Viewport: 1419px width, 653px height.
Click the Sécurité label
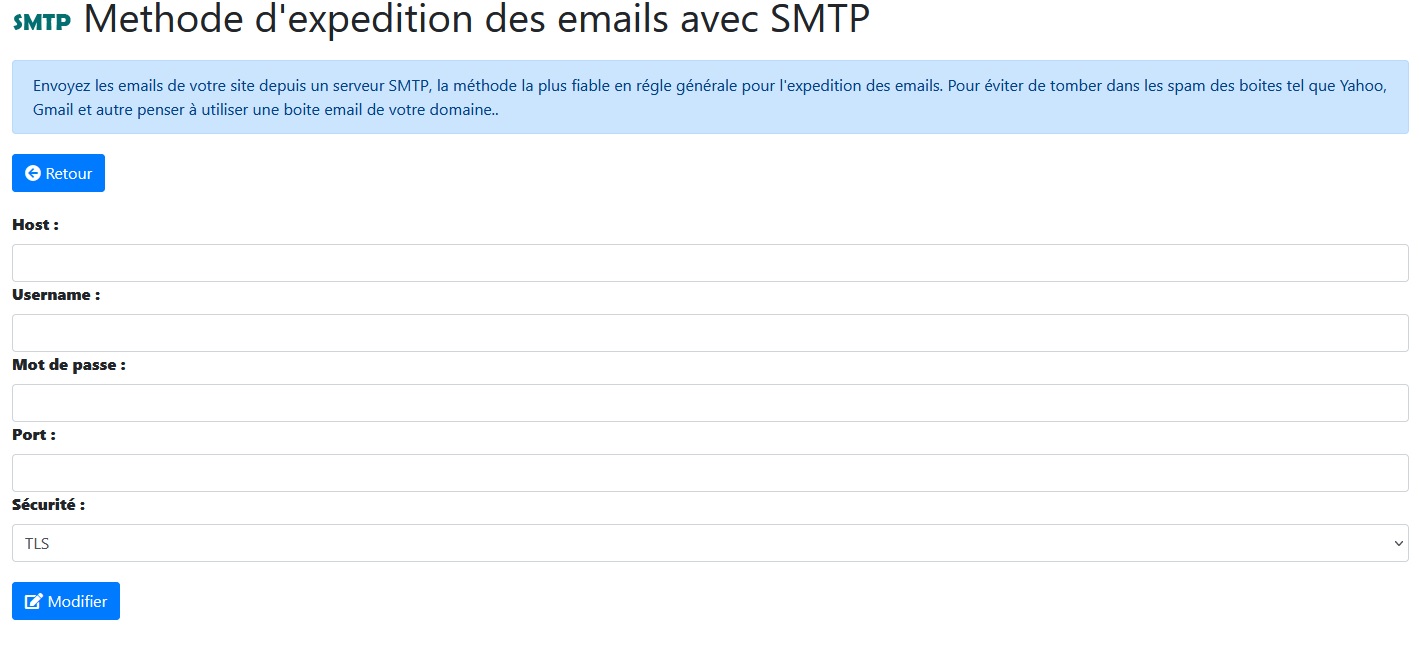point(48,505)
